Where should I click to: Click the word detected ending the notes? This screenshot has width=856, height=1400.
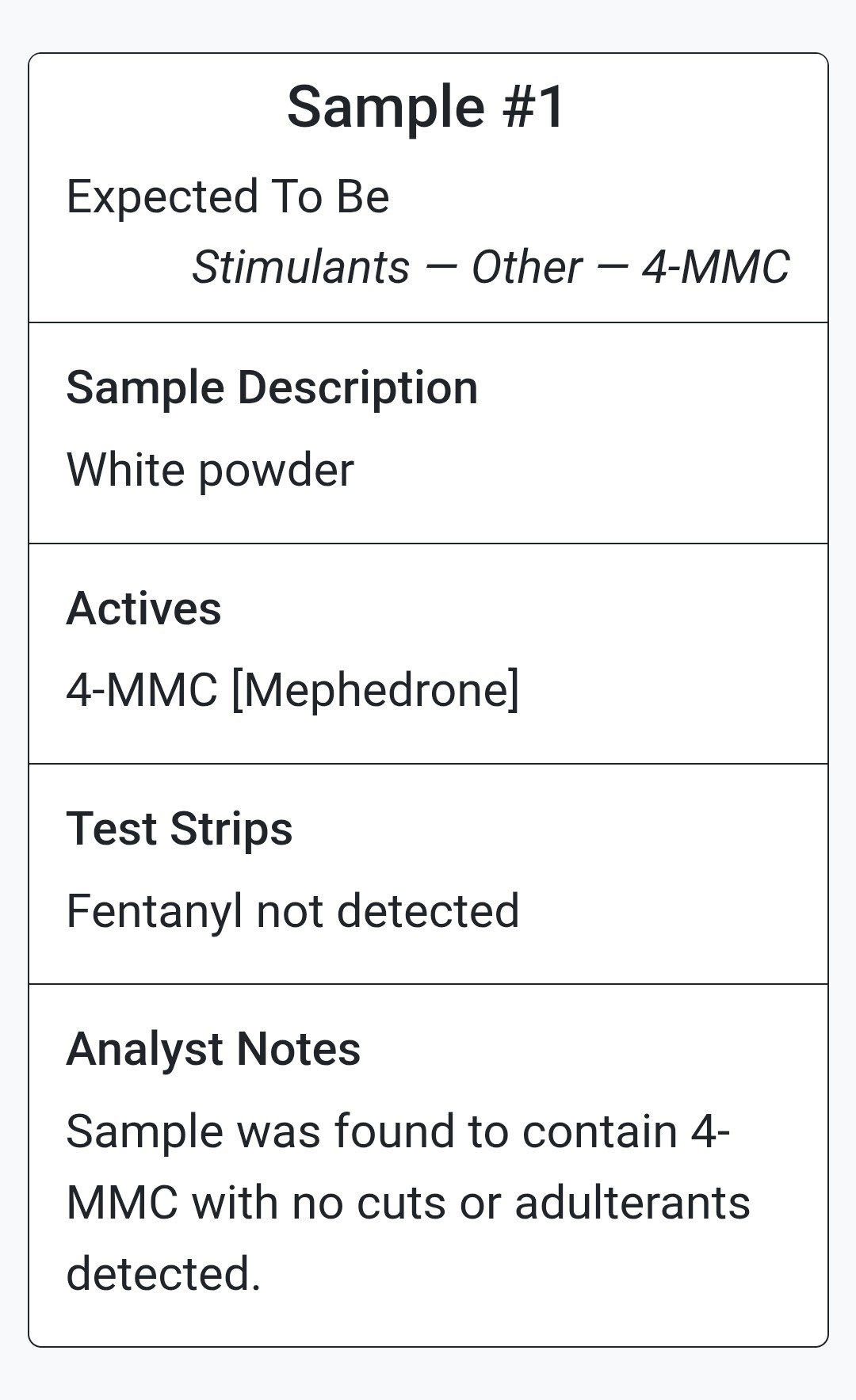(x=163, y=1274)
